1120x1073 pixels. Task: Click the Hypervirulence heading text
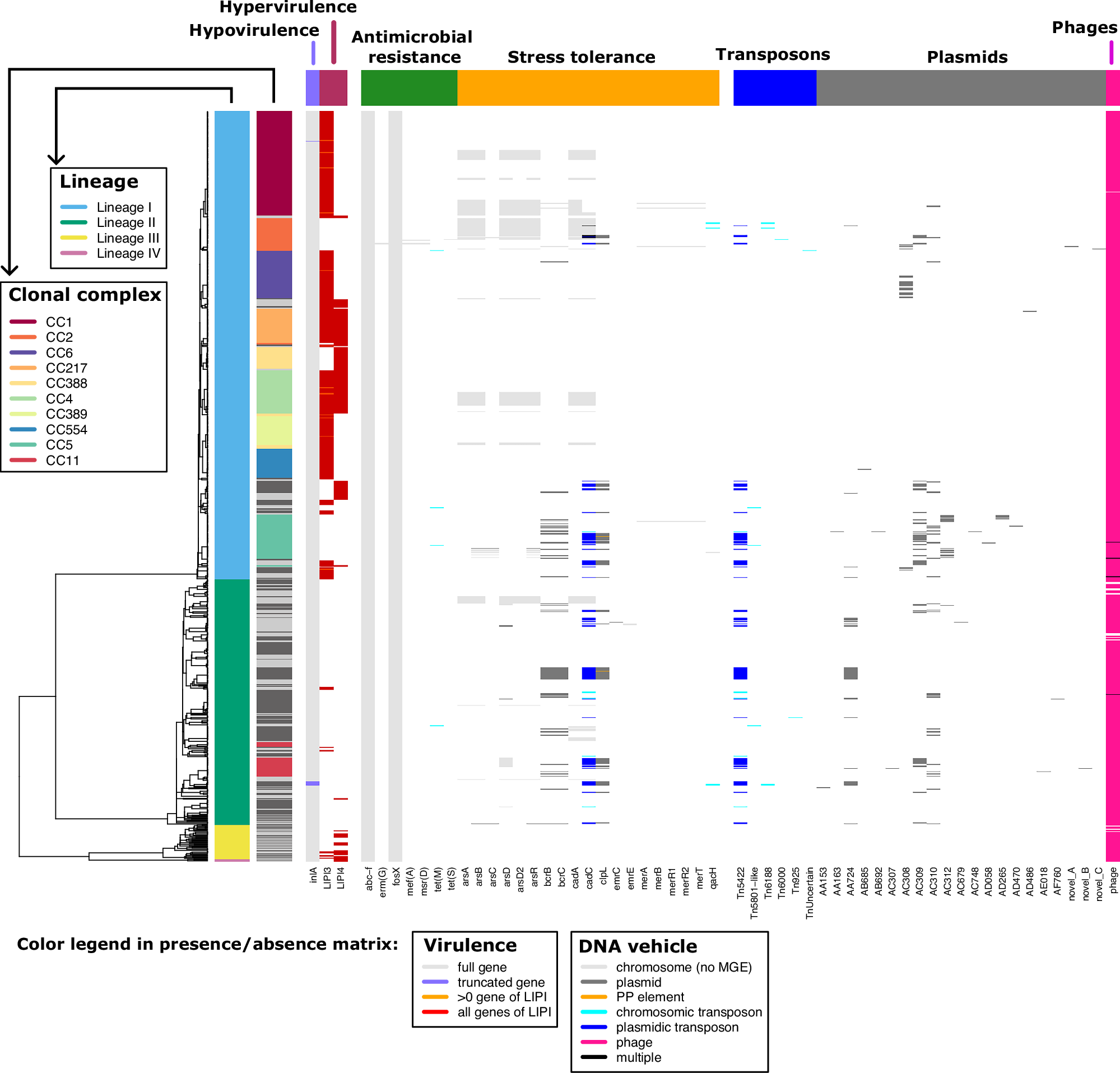(x=288, y=7)
